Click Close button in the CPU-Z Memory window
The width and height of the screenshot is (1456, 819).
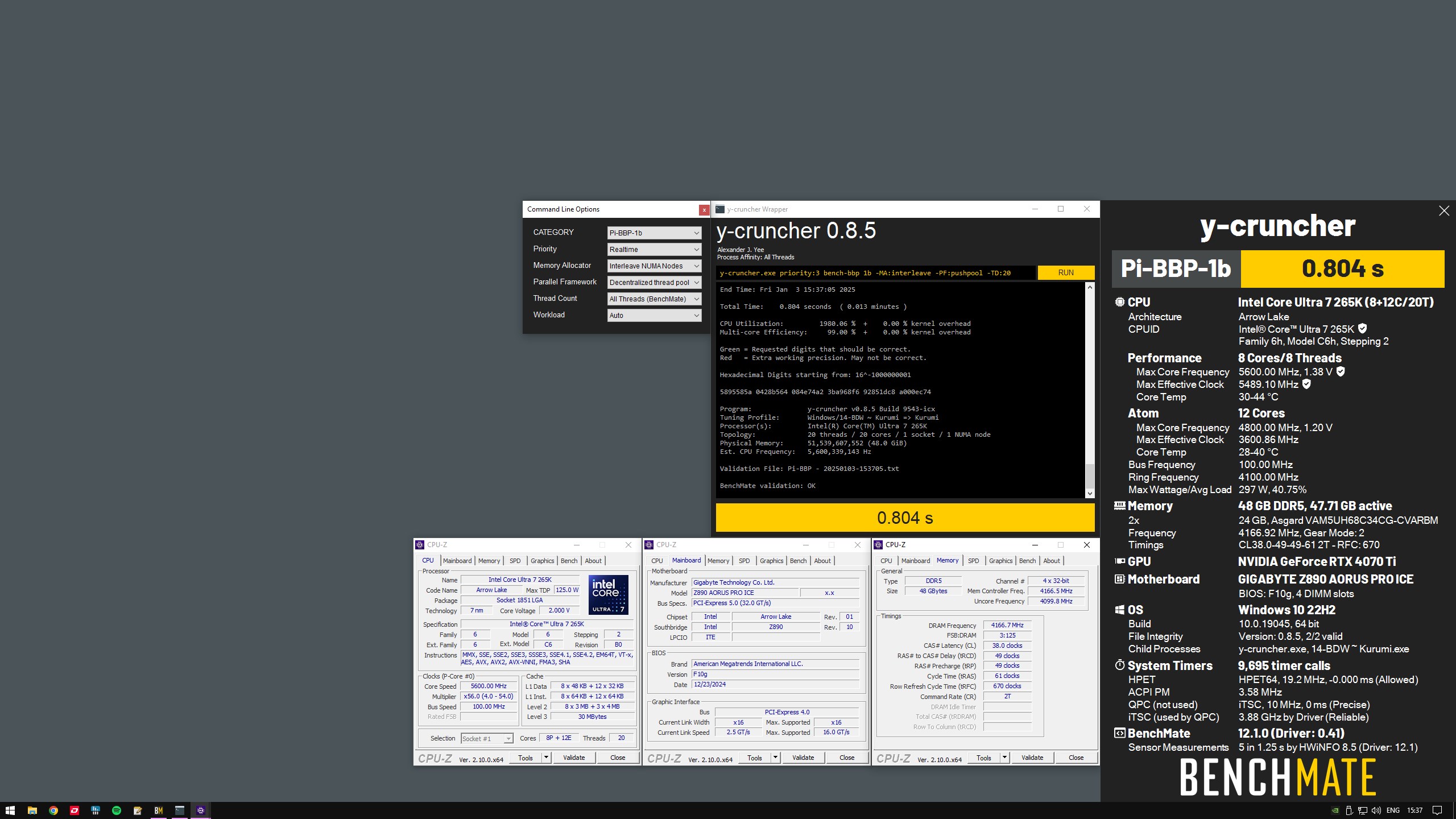(1076, 758)
